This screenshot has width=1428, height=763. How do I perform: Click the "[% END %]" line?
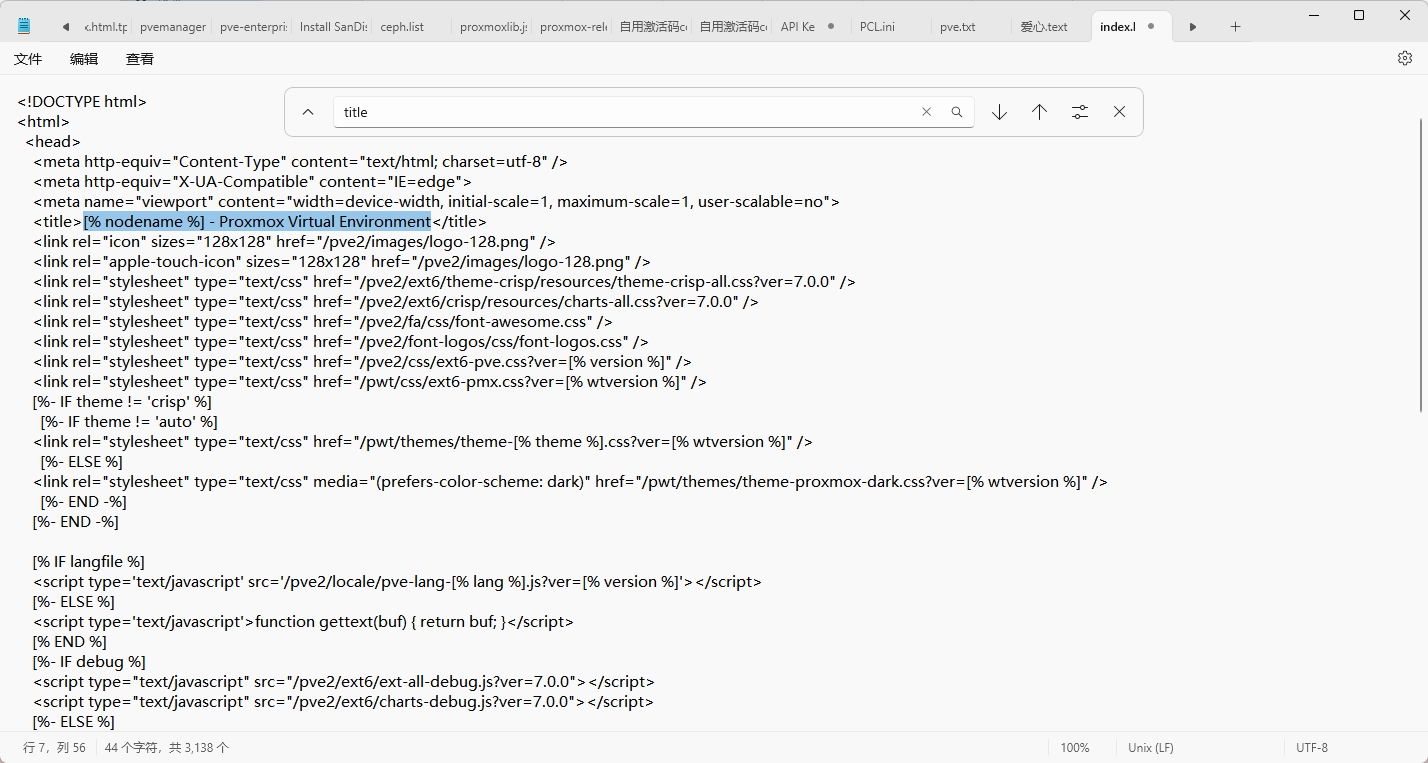[69, 642]
